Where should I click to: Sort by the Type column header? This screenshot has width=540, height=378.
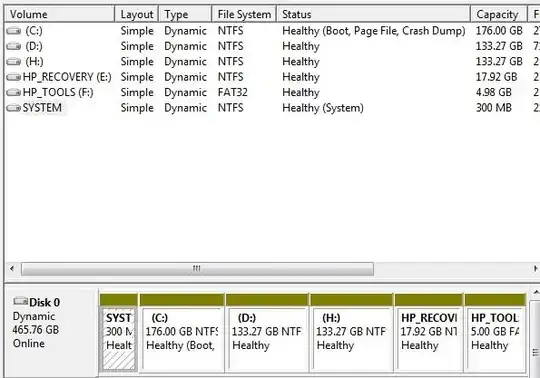coord(185,14)
